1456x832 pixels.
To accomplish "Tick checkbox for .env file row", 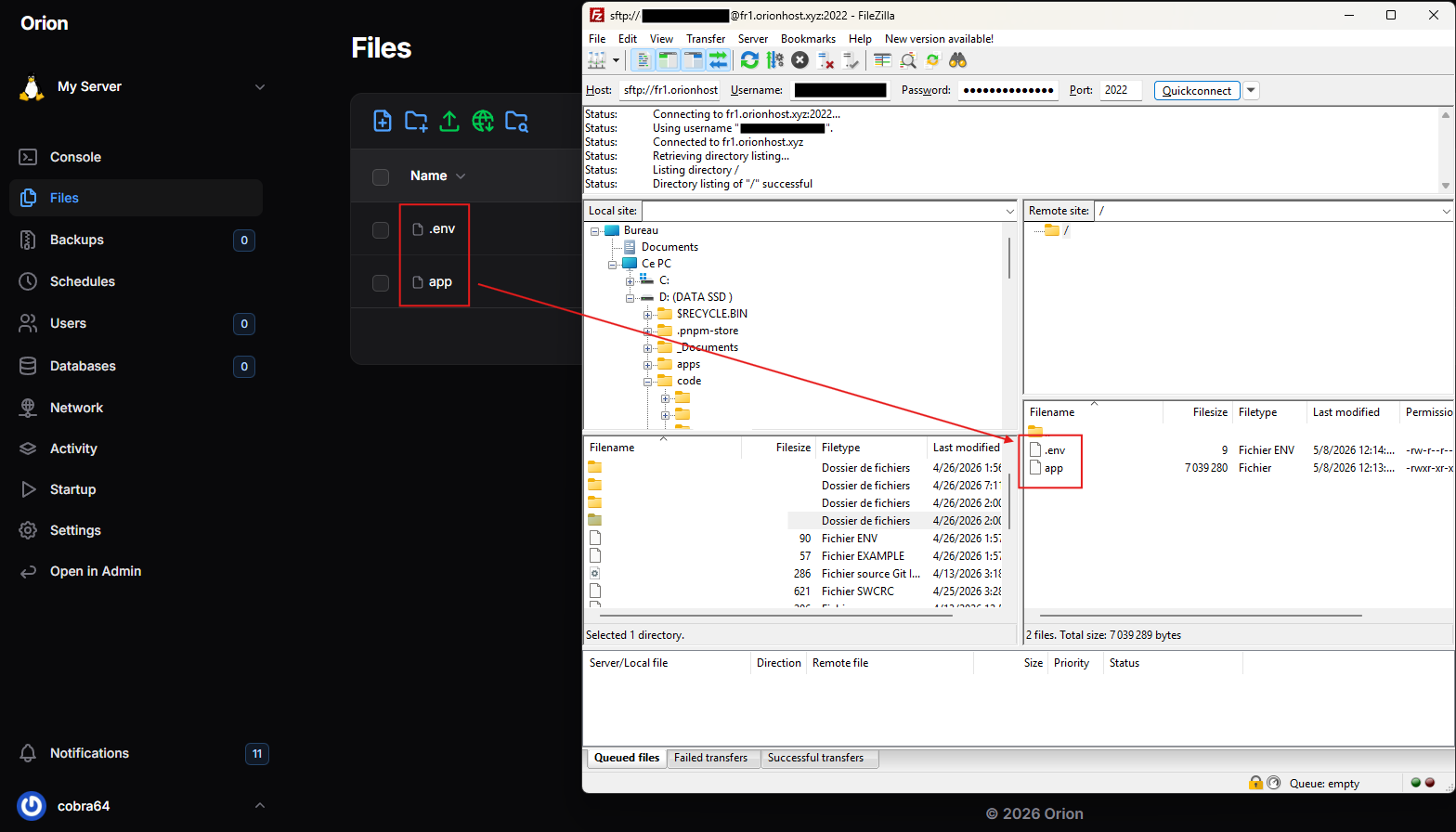I will [381, 229].
